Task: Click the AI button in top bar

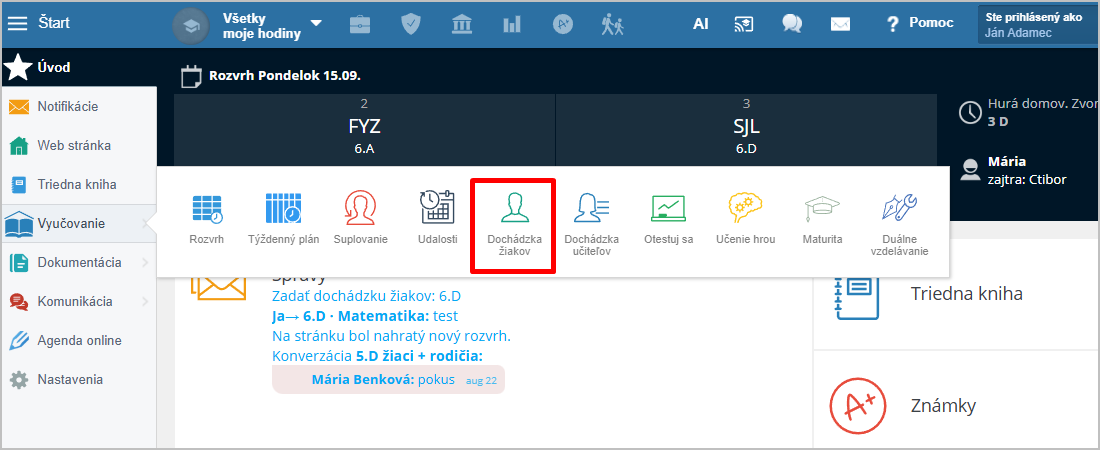Action: (x=700, y=24)
